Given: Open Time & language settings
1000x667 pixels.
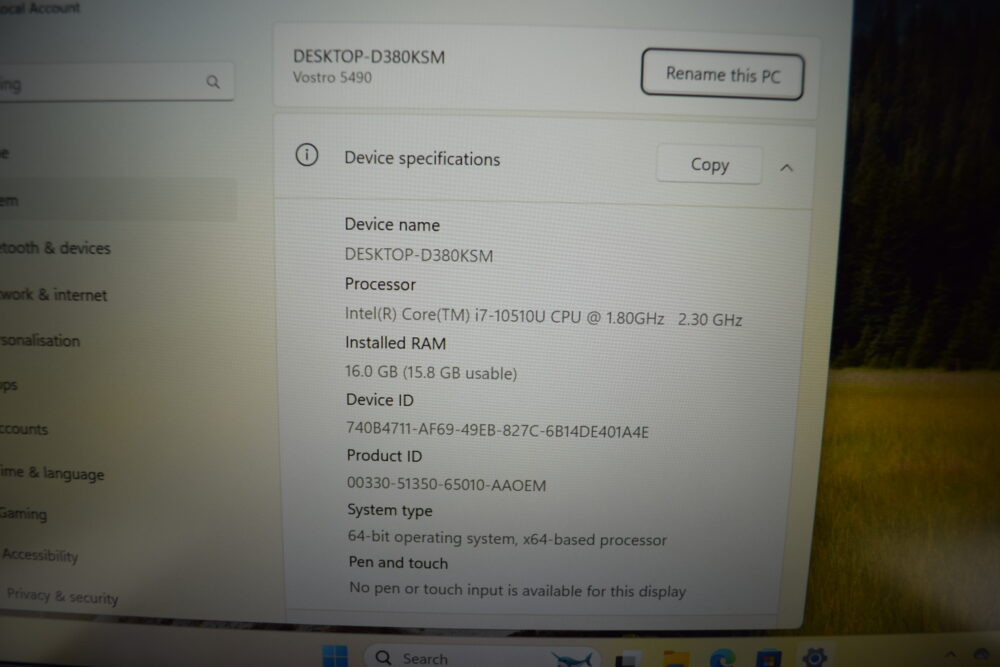Looking at the screenshot, I should click(x=52, y=473).
